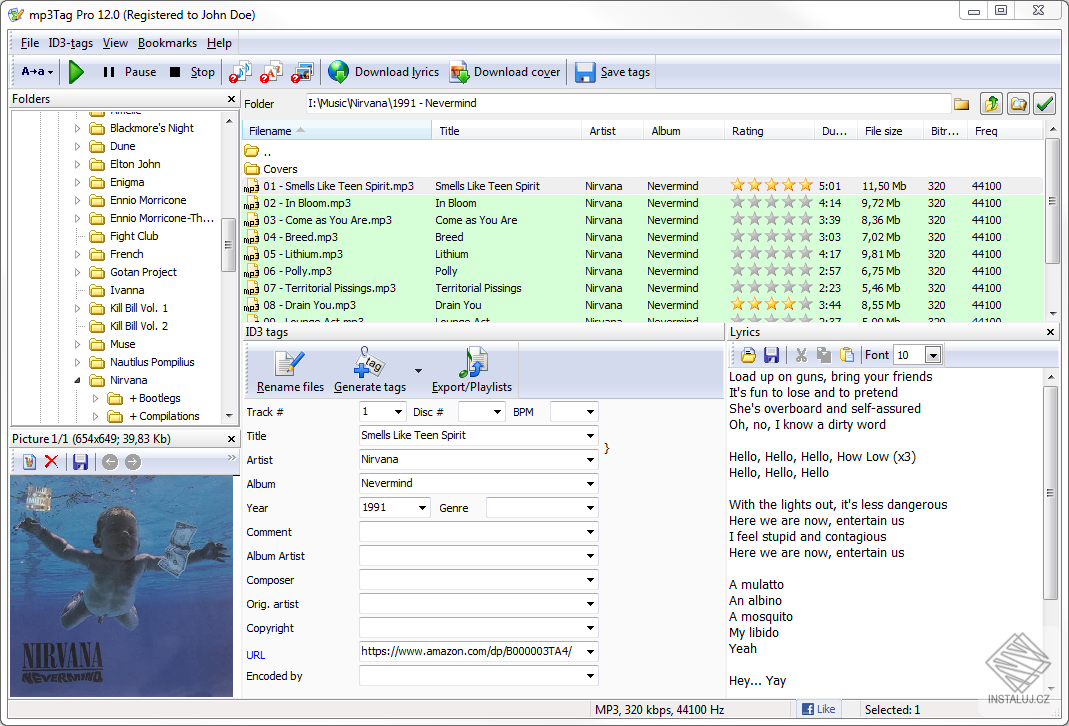This screenshot has height=726, width=1069.
Task: Click the Download cover toolbar icon
Action: [459, 71]
